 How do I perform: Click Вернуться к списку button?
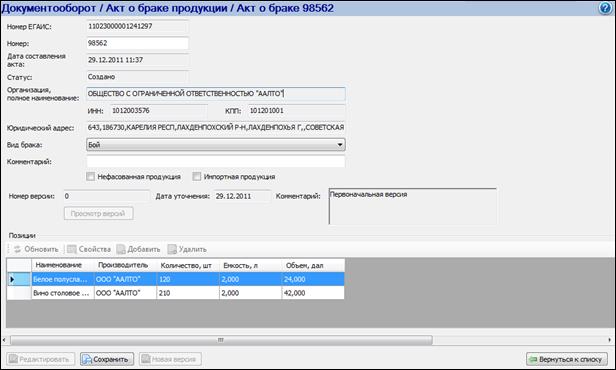(x=566, y=359)
